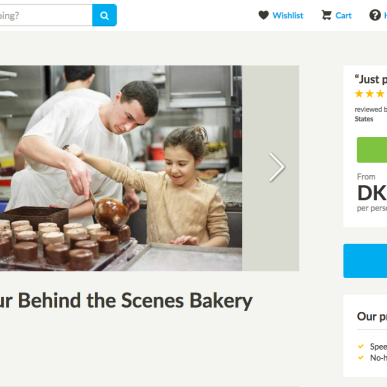Click the "reviewed by" text under the stars
This screenshot has height=387, width=387.
[x=371, y=109]
